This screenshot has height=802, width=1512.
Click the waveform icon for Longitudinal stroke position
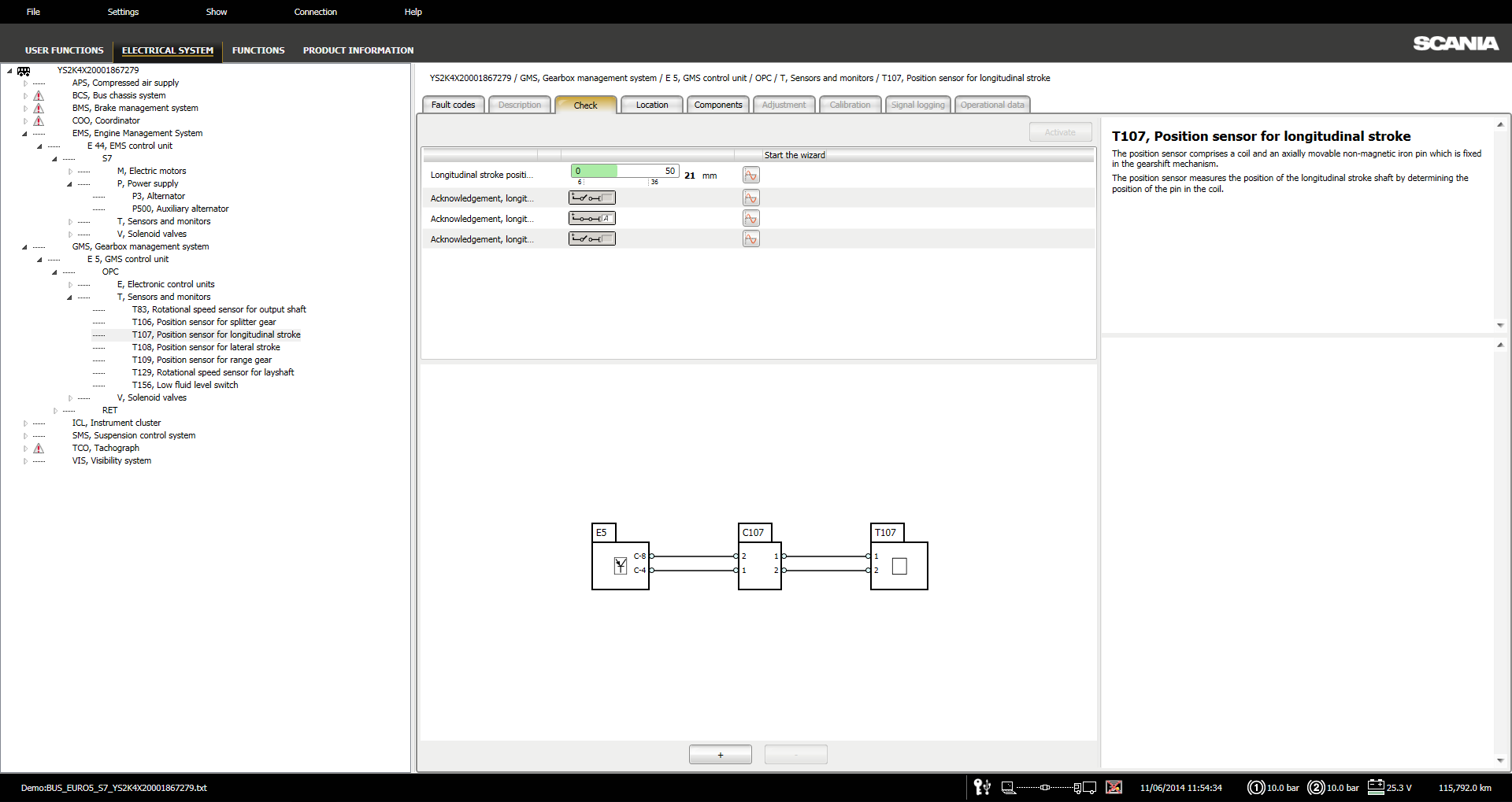pyautogui.click(x=750, y=176)
